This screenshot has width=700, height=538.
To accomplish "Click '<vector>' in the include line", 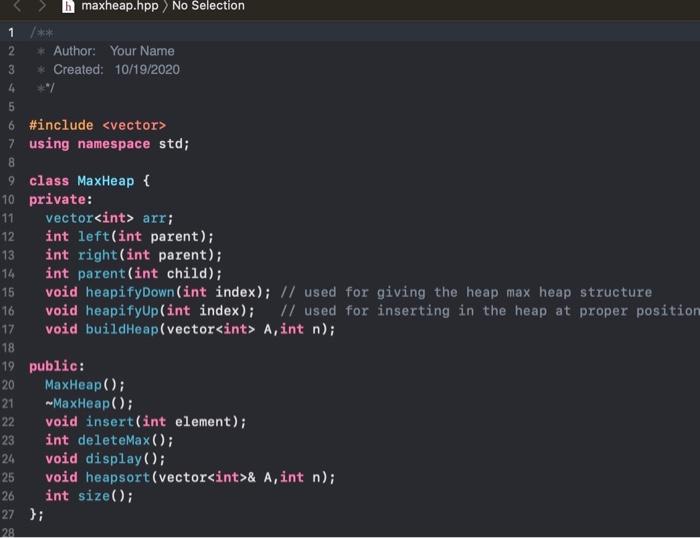I will pos(134,125).
